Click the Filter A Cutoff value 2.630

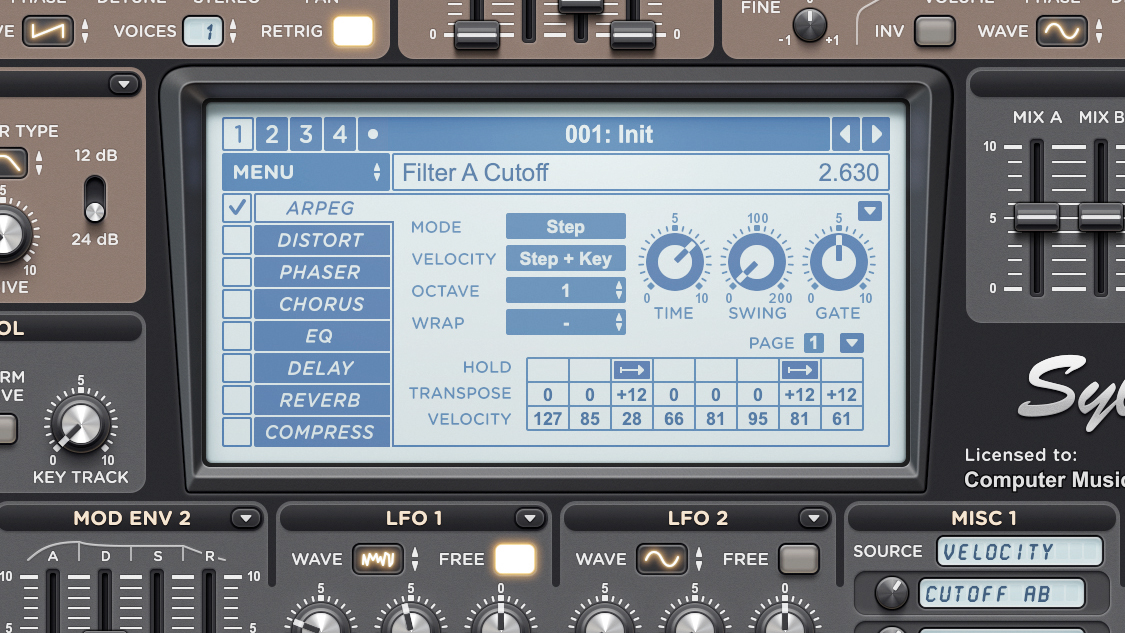tap(849, 173)
